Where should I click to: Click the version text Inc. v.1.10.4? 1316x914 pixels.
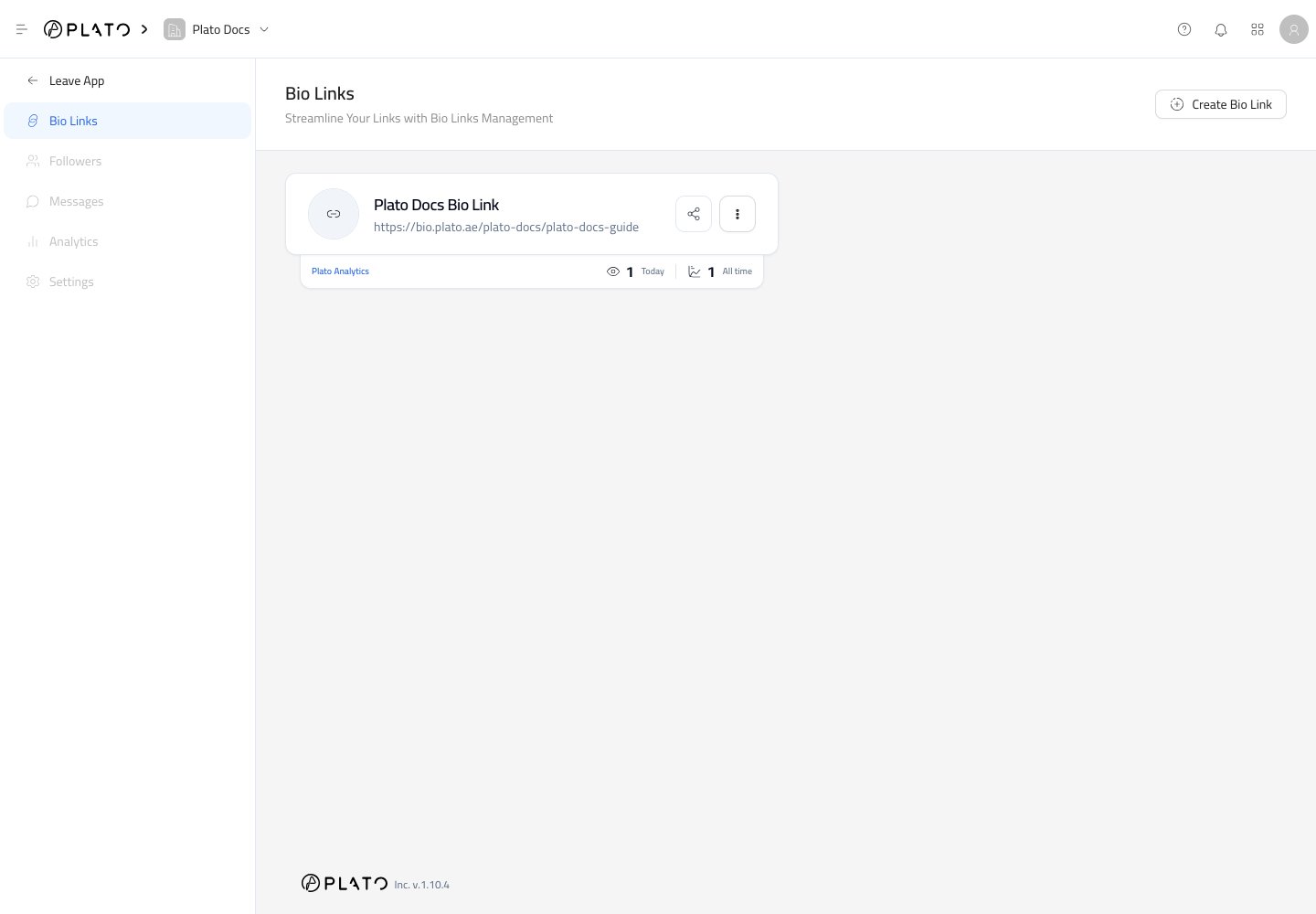[x=422, y=885]
